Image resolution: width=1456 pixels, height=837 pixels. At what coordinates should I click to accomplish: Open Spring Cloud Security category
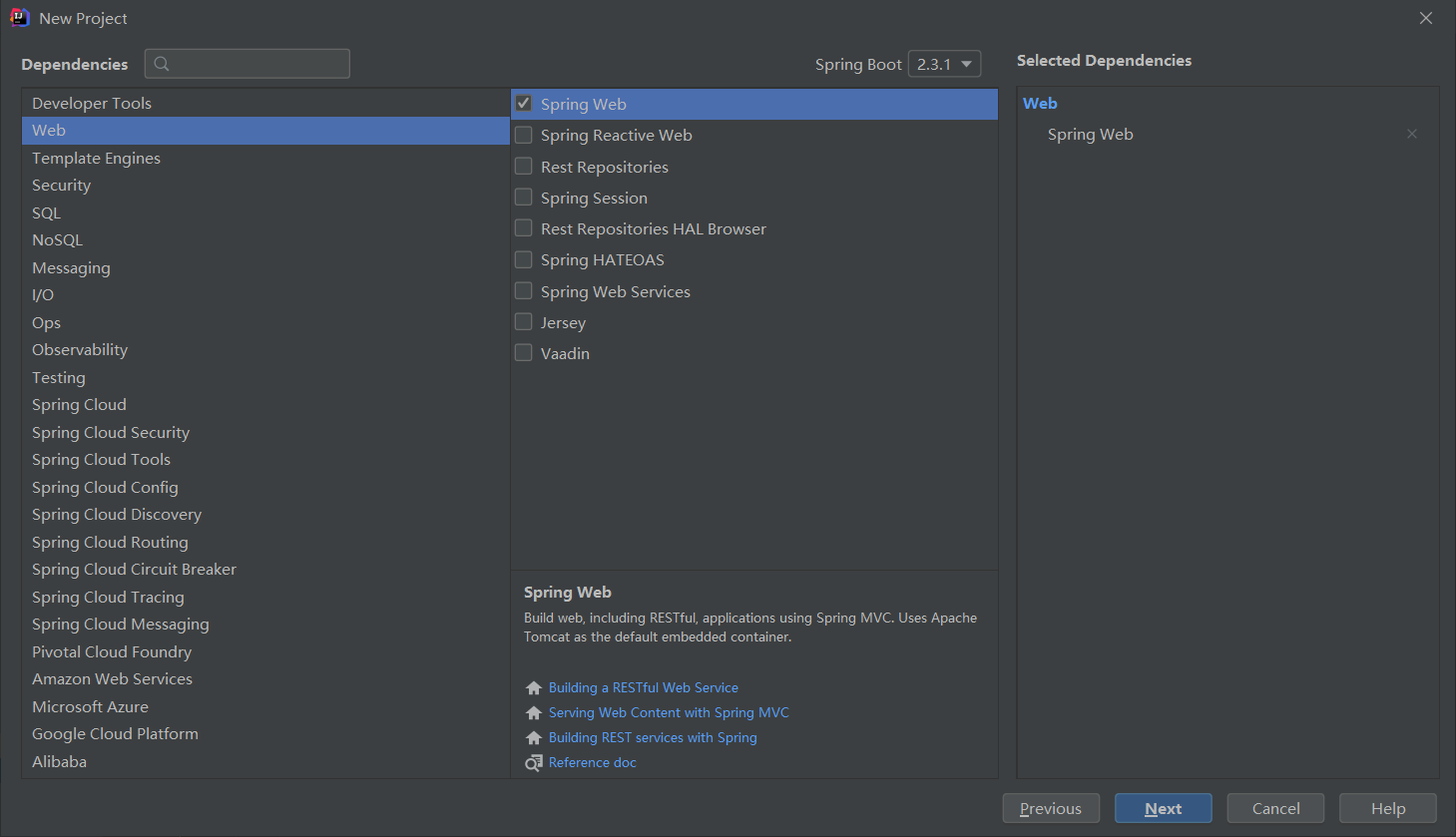point(265,432)
